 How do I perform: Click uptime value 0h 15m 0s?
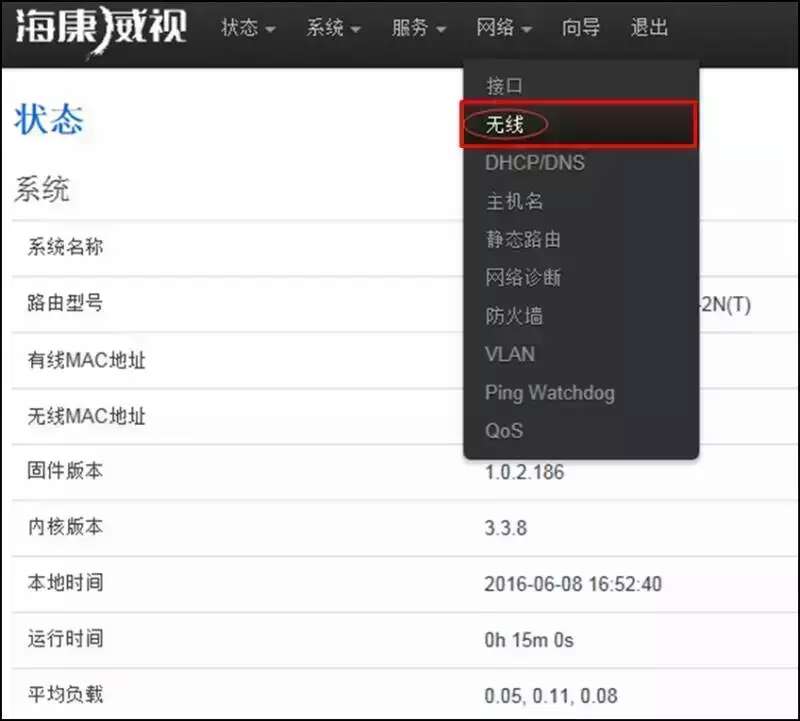point(529,640)
